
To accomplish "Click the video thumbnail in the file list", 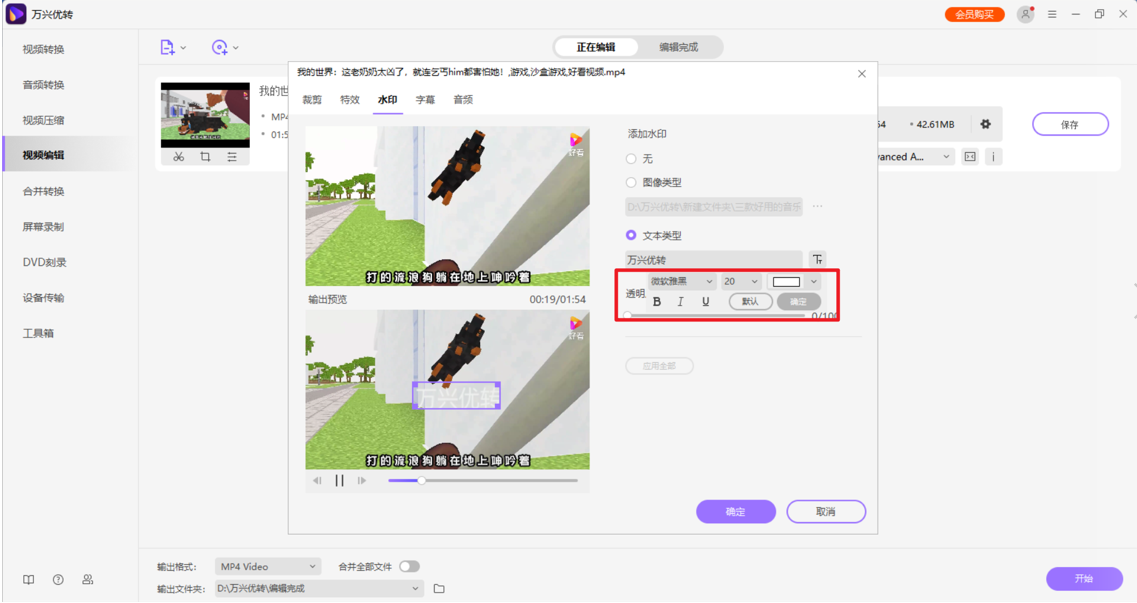I will [205, 115].
